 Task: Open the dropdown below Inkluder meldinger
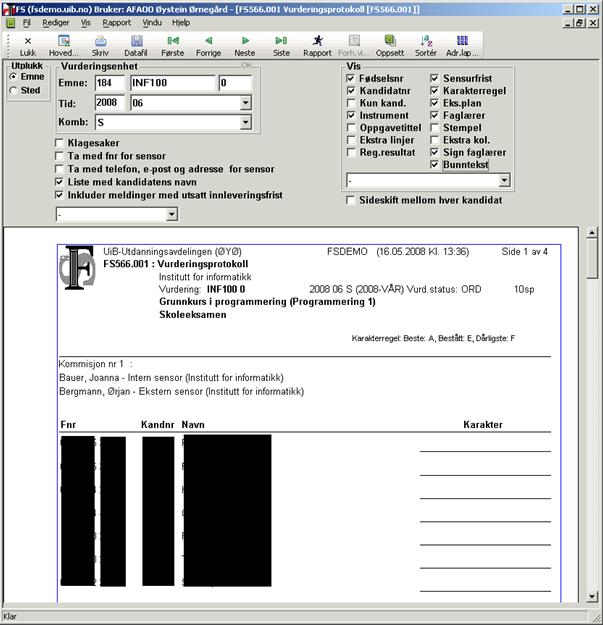tap(171, 214)
